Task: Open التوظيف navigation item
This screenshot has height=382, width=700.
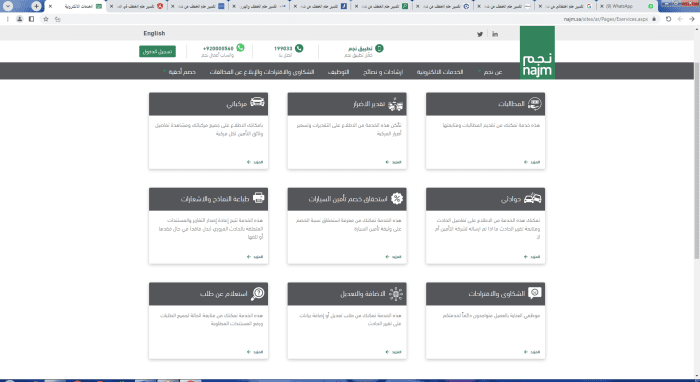Action: [x=338, y=72]
